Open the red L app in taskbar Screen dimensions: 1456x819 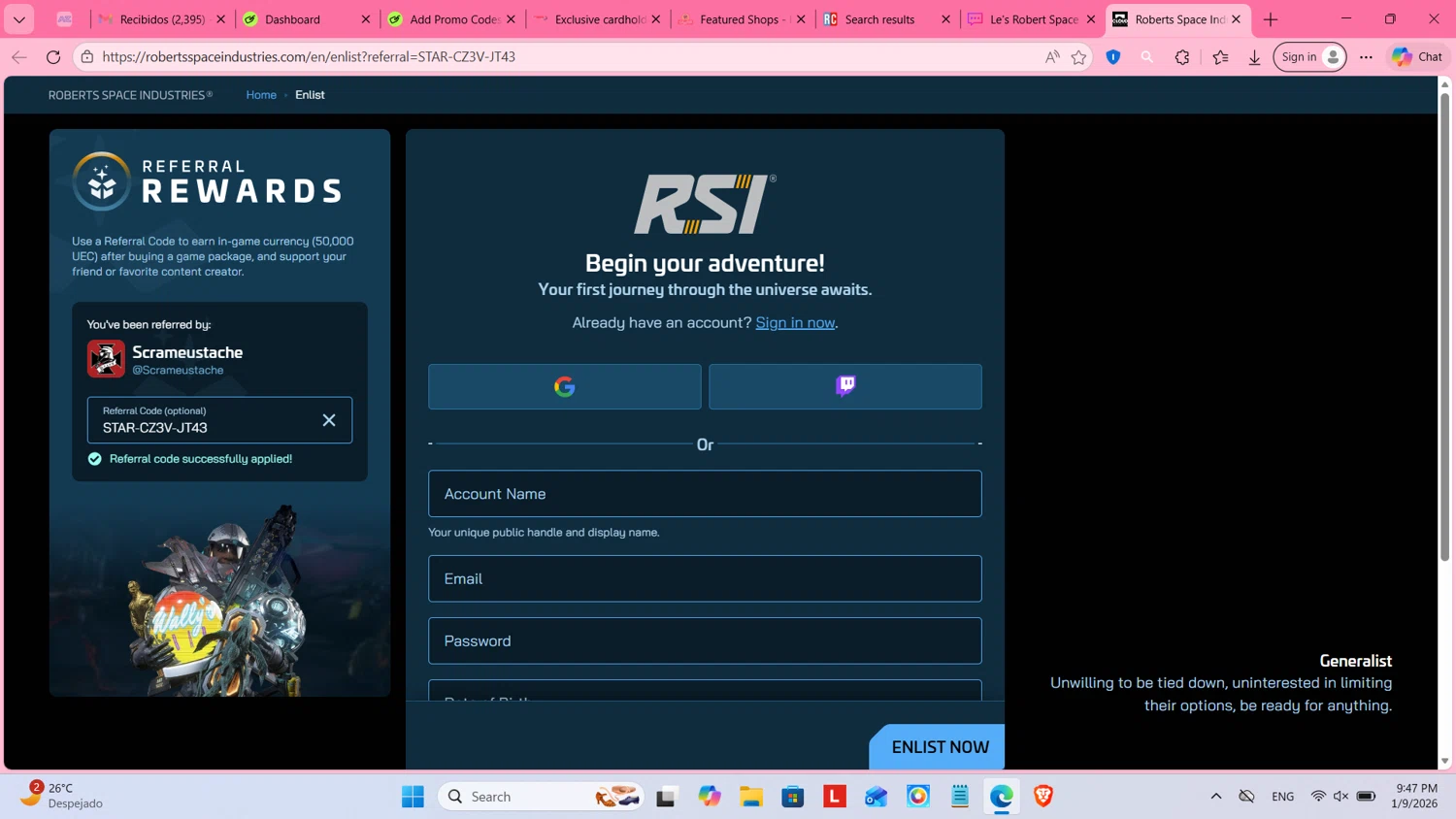[835, 797]
